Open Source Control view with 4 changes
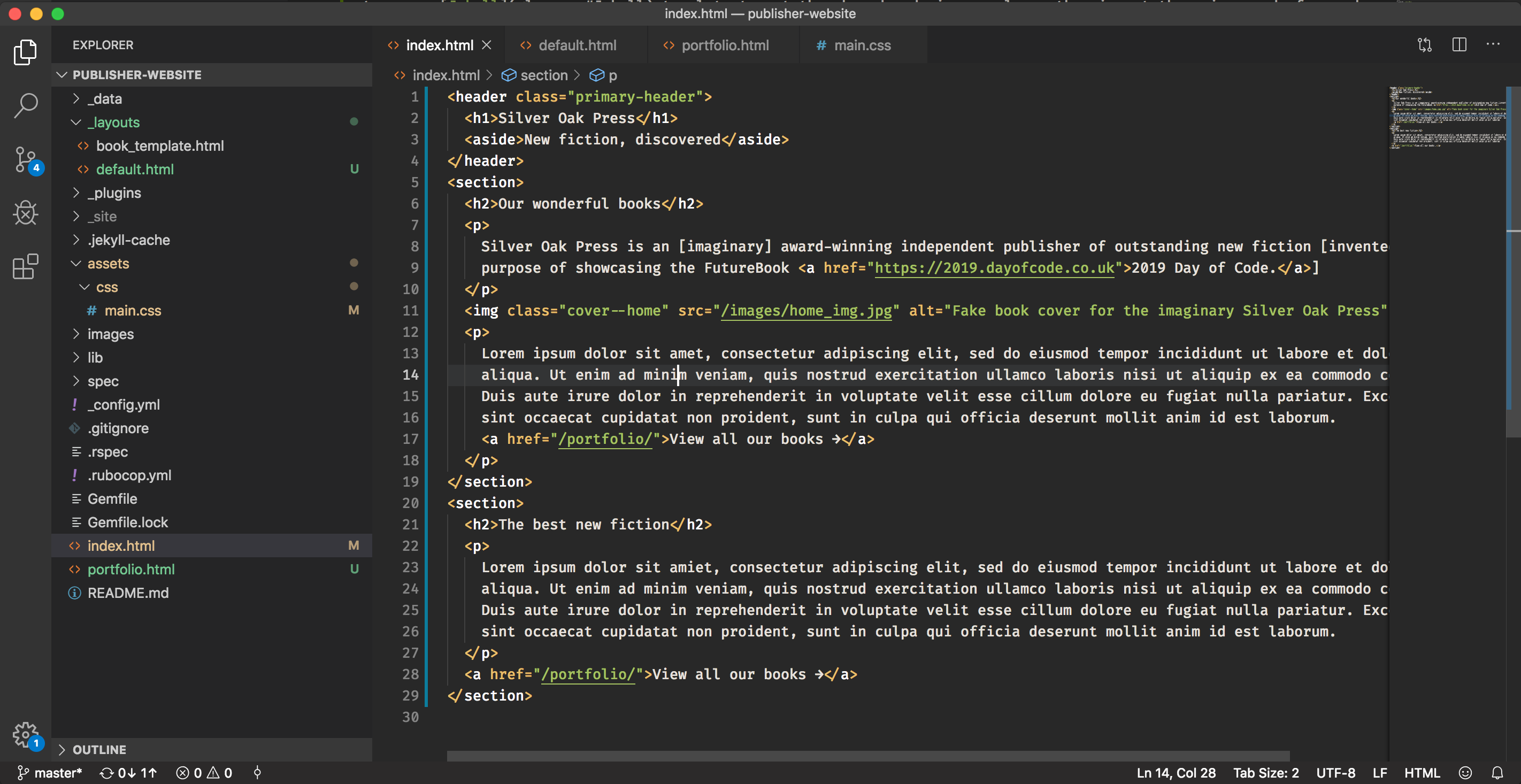Screen dimensions: 1521x784 coord(27,159)
